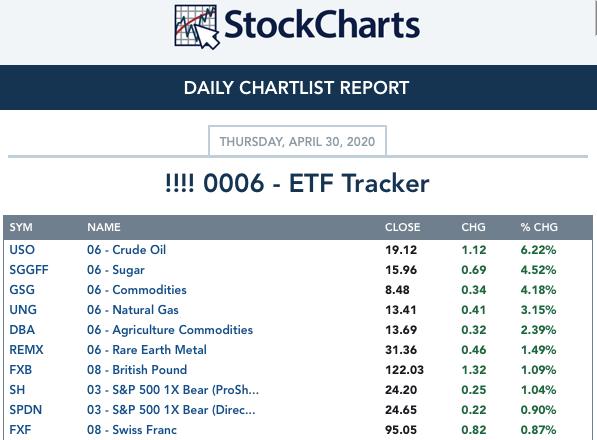Select the GSG ticker symbol
The image size is (597, 440).
[x=22, y=290]
